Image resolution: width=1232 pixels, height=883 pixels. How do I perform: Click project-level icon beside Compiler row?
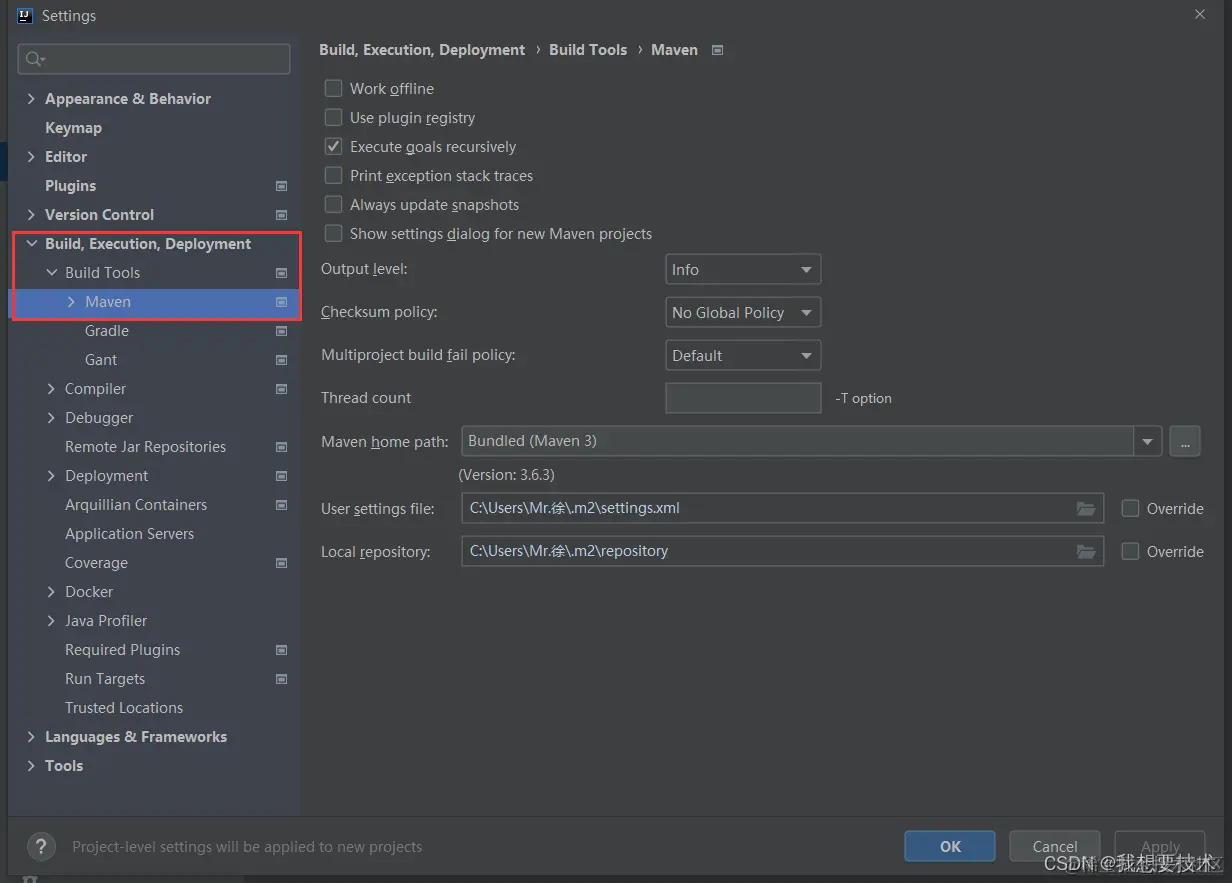[281, 389]
